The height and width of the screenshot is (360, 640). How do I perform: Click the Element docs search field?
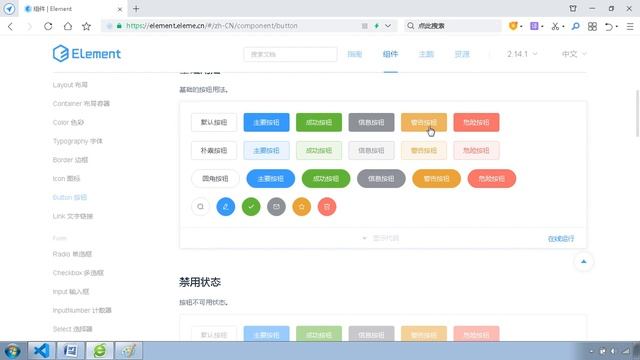pyautogui.click(x=290, y=54)
